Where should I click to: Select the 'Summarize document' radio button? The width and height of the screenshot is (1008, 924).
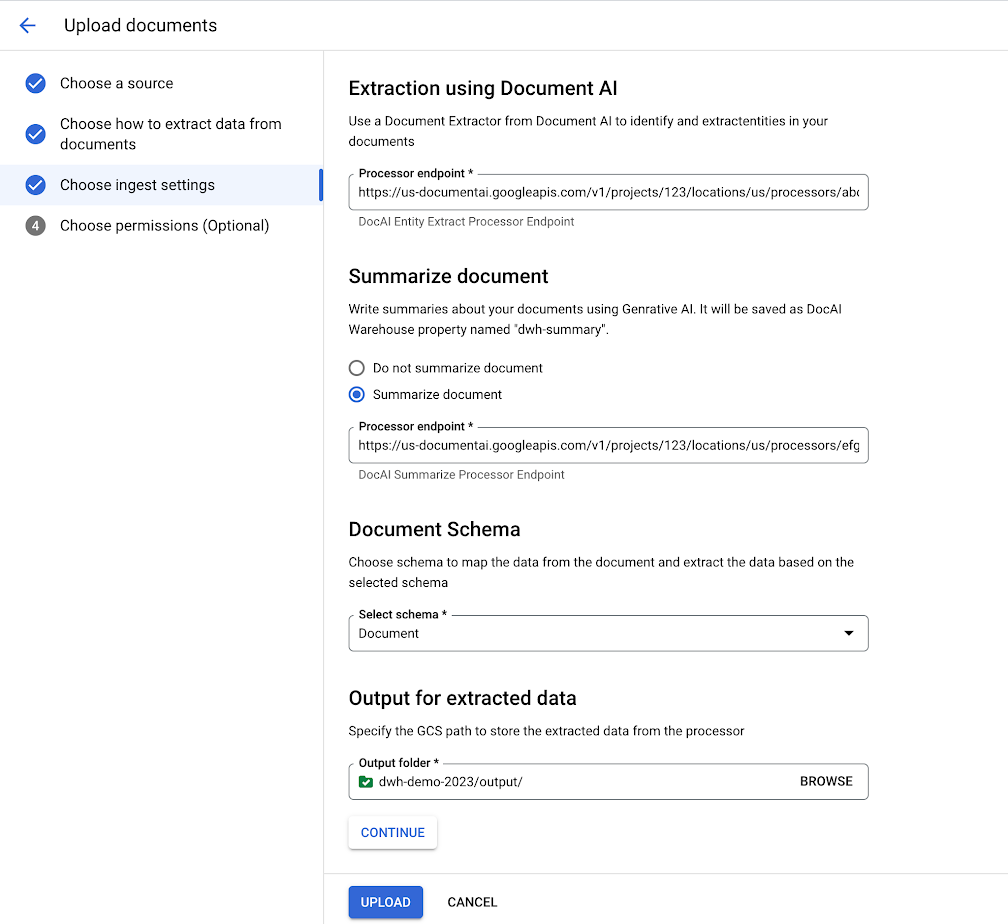click(x=357, y=395)
